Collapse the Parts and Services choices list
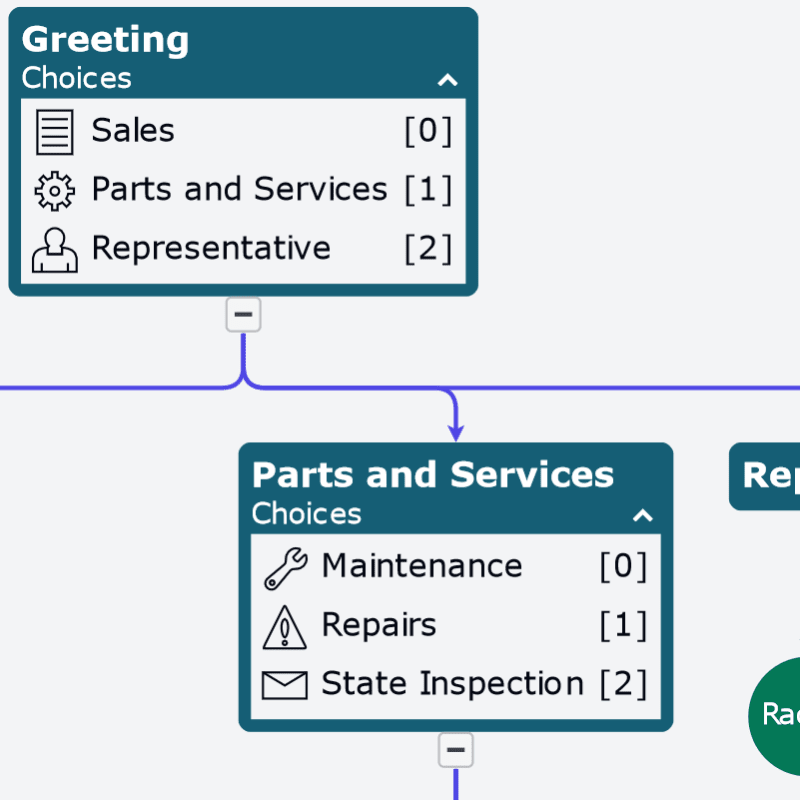Image resolution: width=800 pixels, height=800 pixels. point(643,515)
